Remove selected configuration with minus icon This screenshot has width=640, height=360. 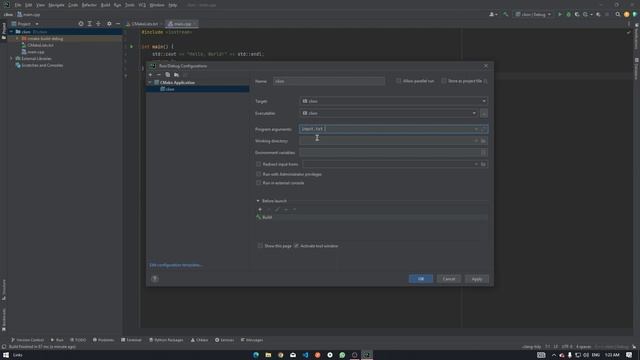[x=159, y=75]
